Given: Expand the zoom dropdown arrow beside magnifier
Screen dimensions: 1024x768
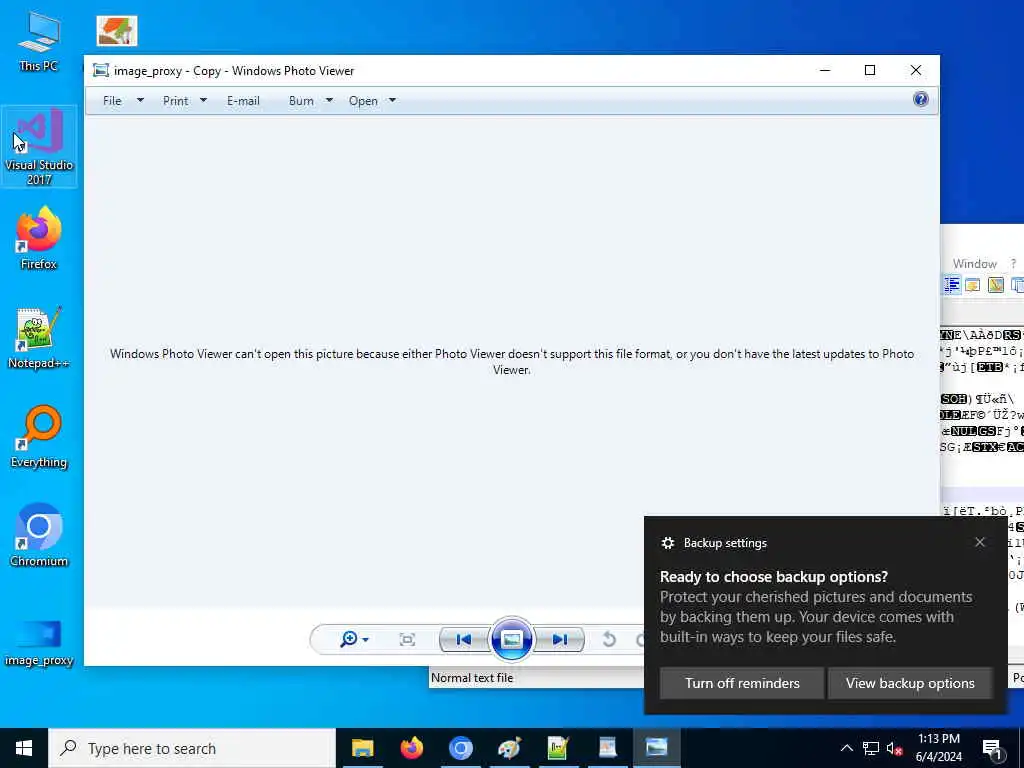Looking at the screenshot, I should pyautogui.click(x=365, y=640).
